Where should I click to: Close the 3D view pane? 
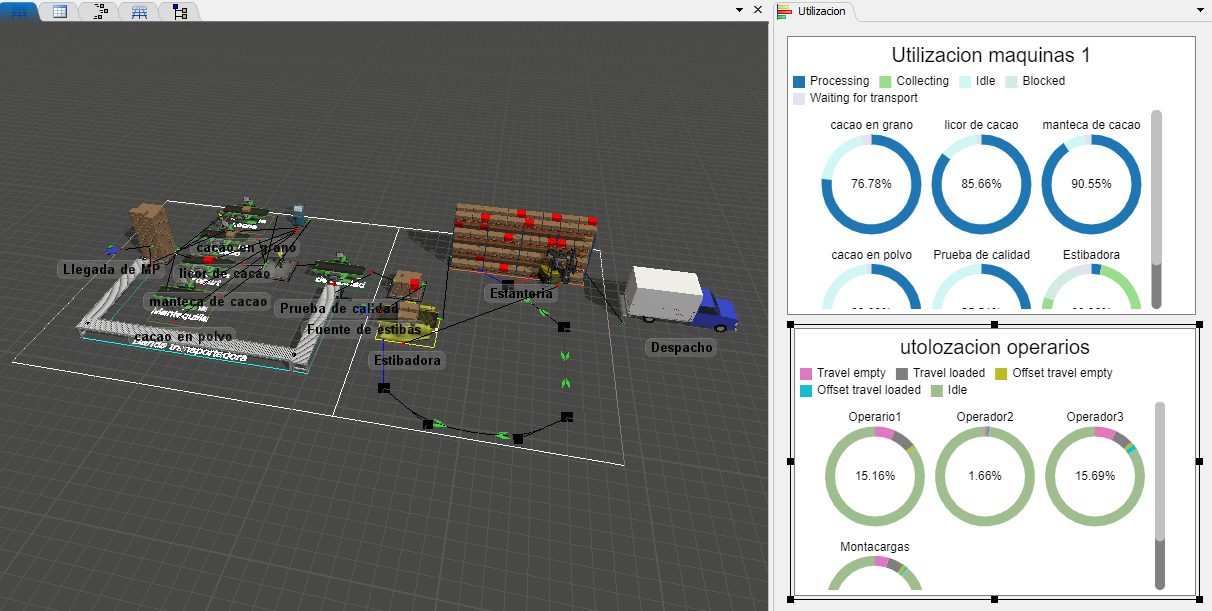tap(757, 9)
